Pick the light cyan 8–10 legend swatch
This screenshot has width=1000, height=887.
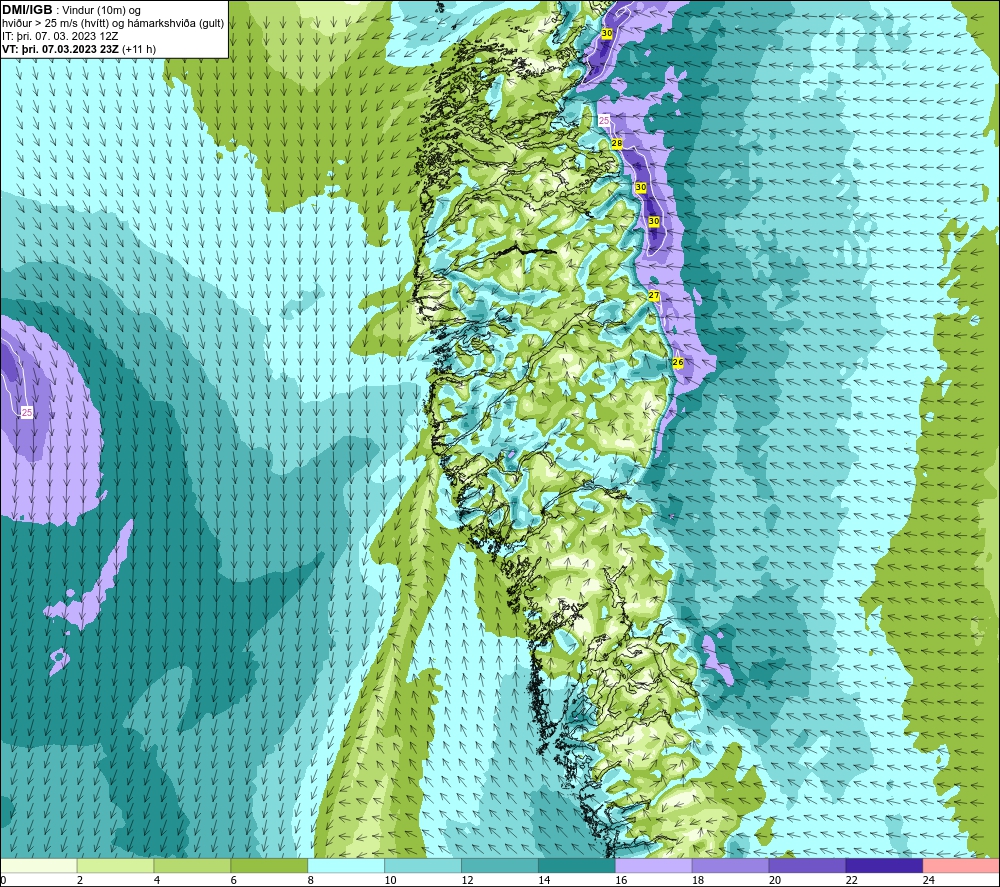coord(346,865)
